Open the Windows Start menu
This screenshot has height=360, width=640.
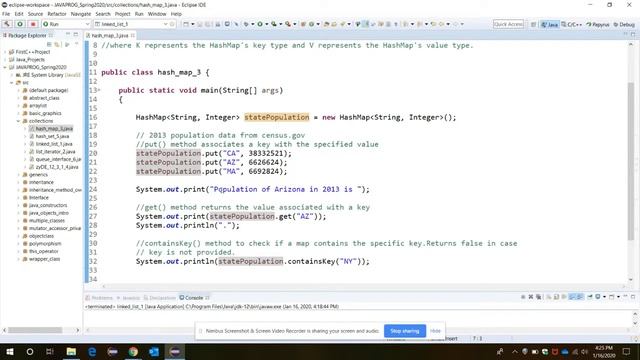click(9, 351)
